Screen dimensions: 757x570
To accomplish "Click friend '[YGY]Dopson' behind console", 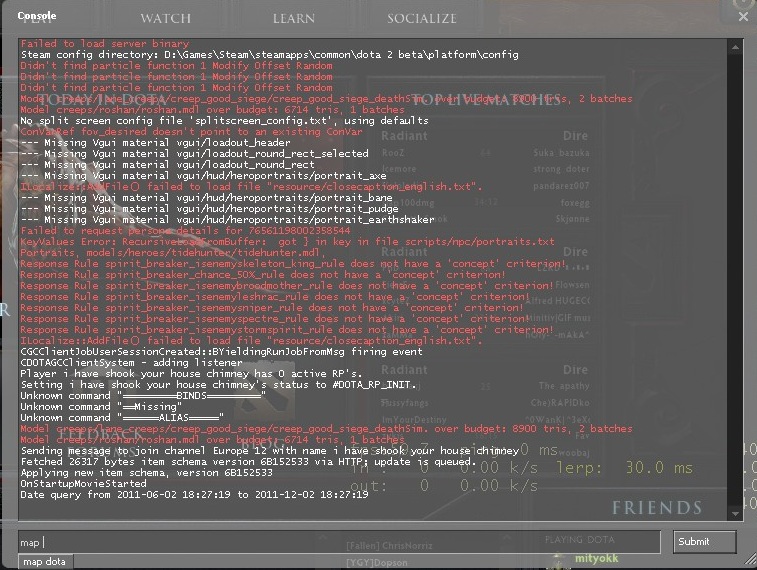I will click(x=377, y=563).
